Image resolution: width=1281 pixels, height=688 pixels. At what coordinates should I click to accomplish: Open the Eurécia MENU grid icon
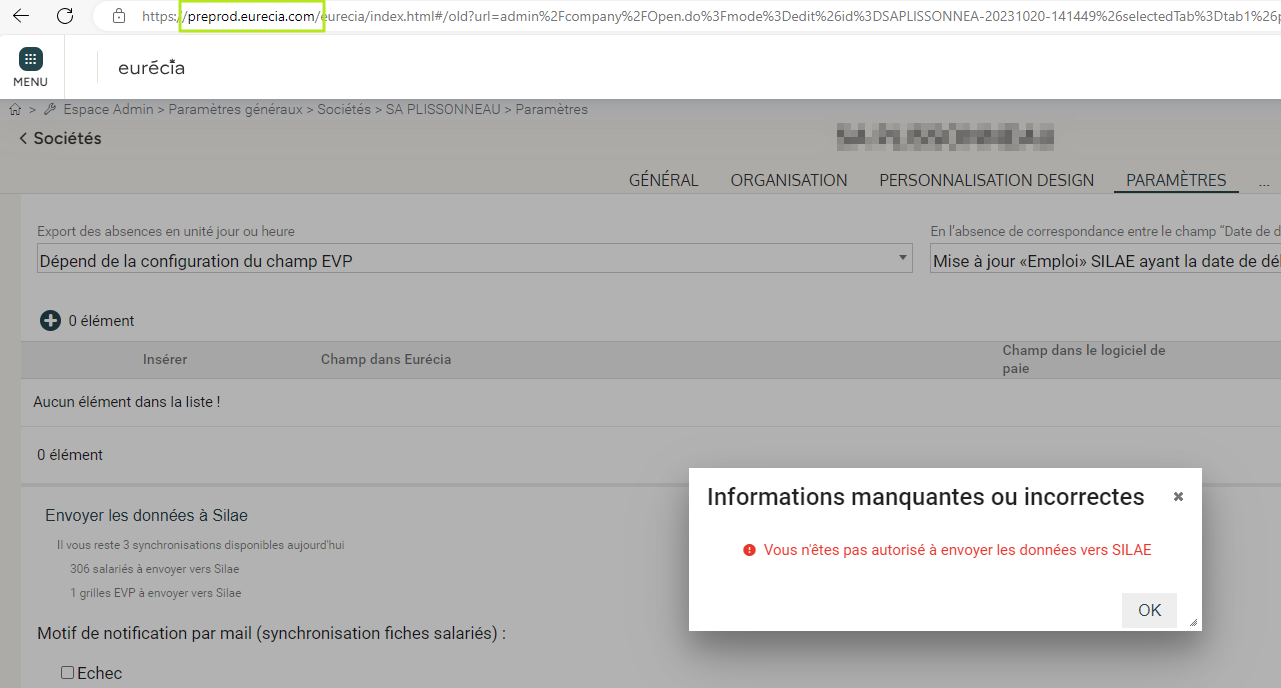click(x=30, y=60)
